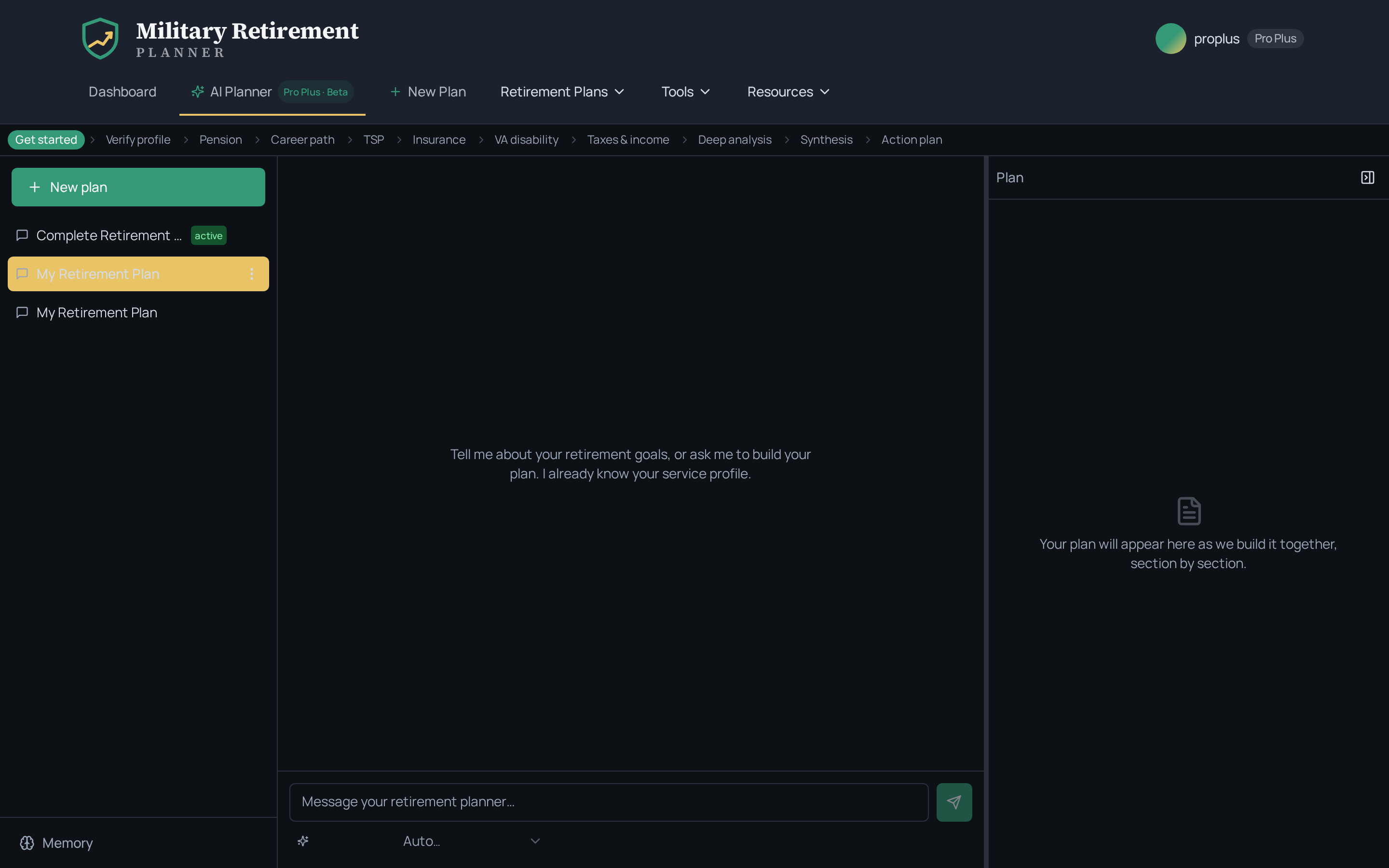Open the Complete Retirement plan conversation
Screen dimensions: 1389x868
point(138,235)
